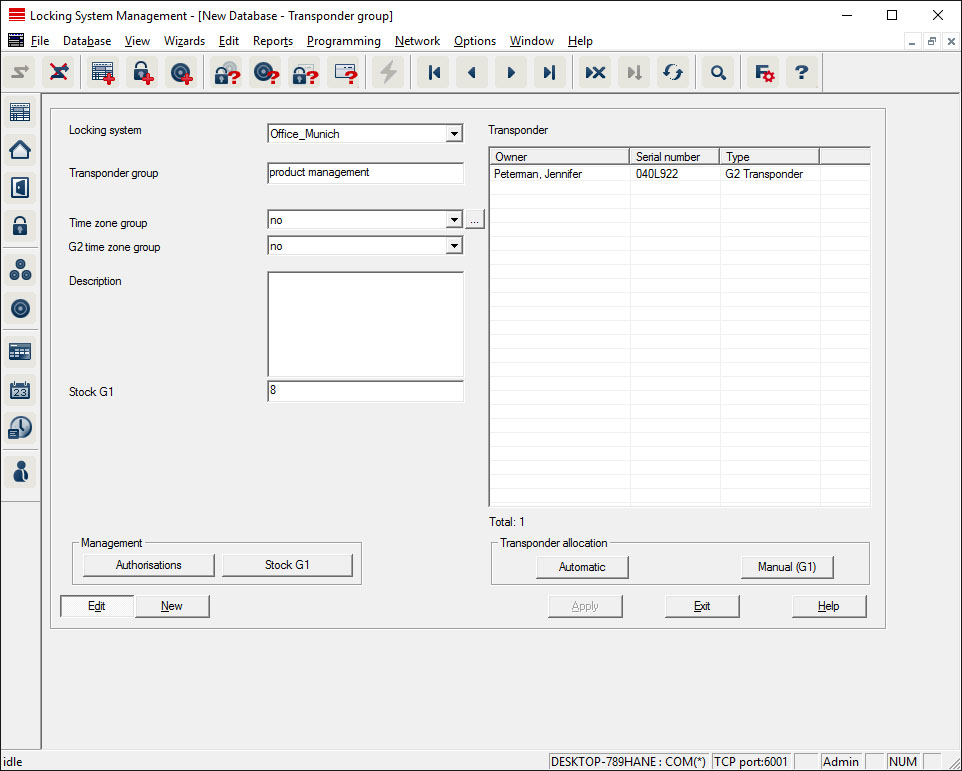
Task: Click the padlock icon in sidebar
Action: coord(20,225)
